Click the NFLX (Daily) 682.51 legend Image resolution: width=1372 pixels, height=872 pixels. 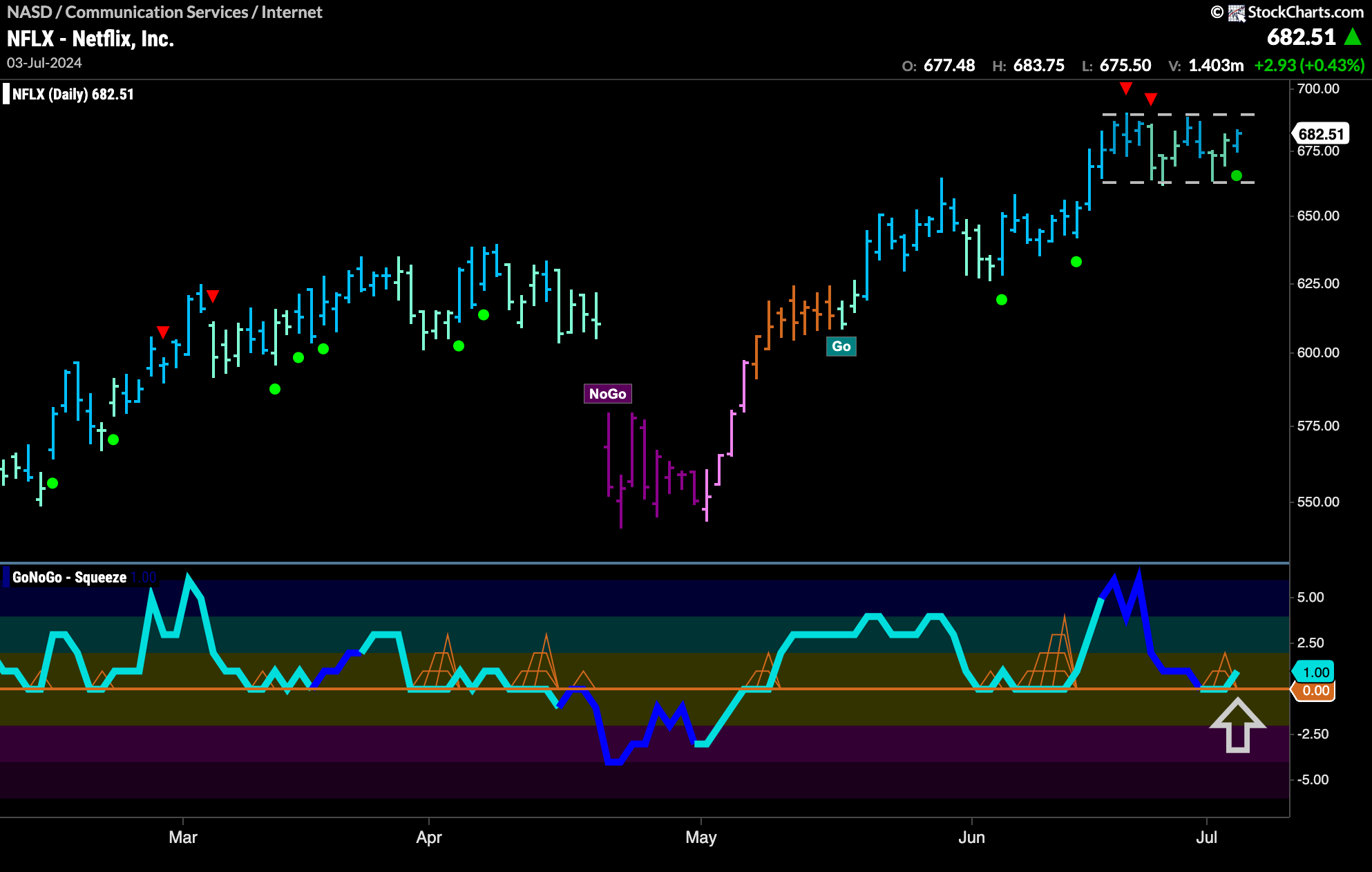coord(73,94)
